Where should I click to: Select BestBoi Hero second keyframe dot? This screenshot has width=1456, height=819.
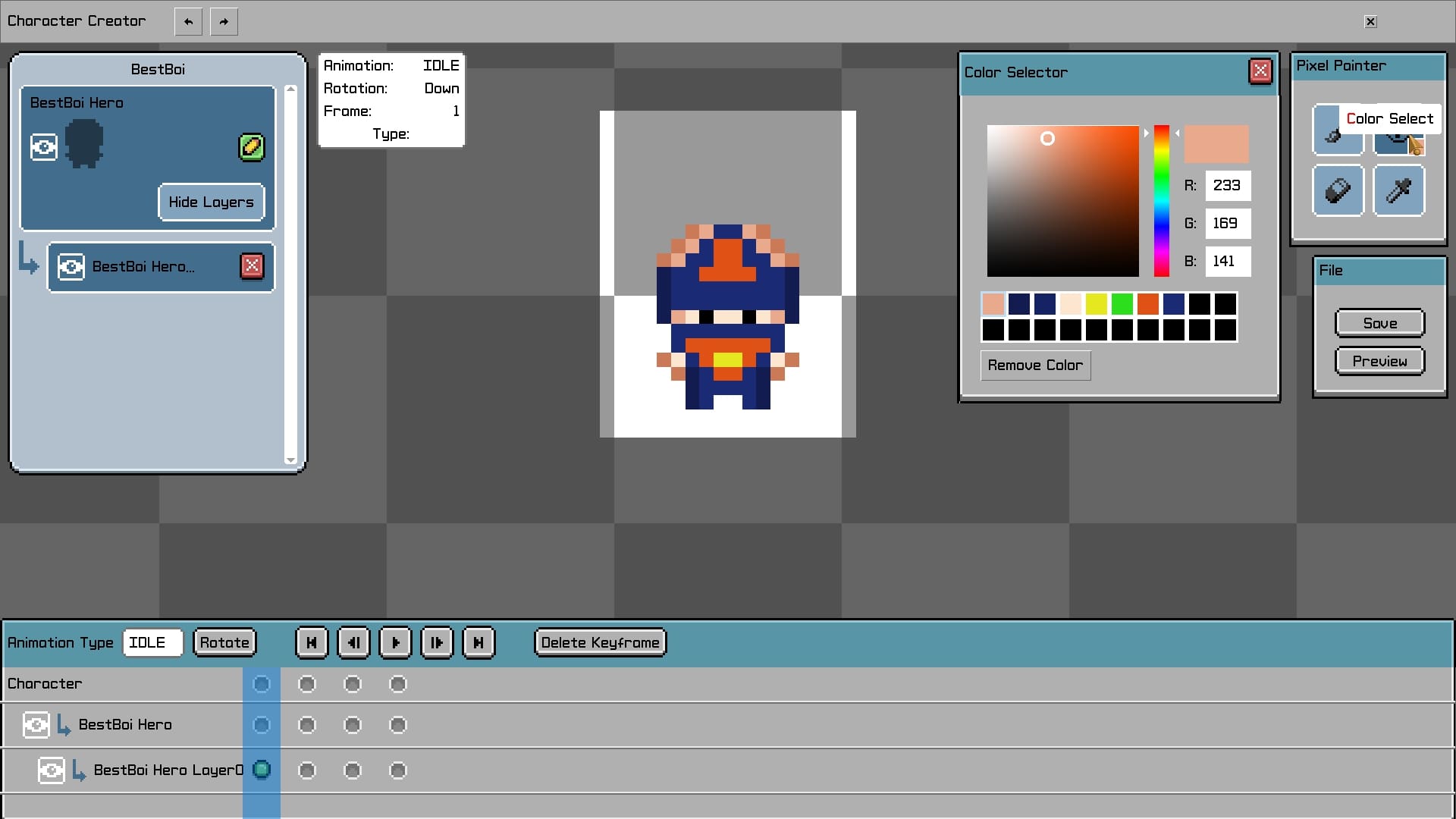(x=307, y=724)
